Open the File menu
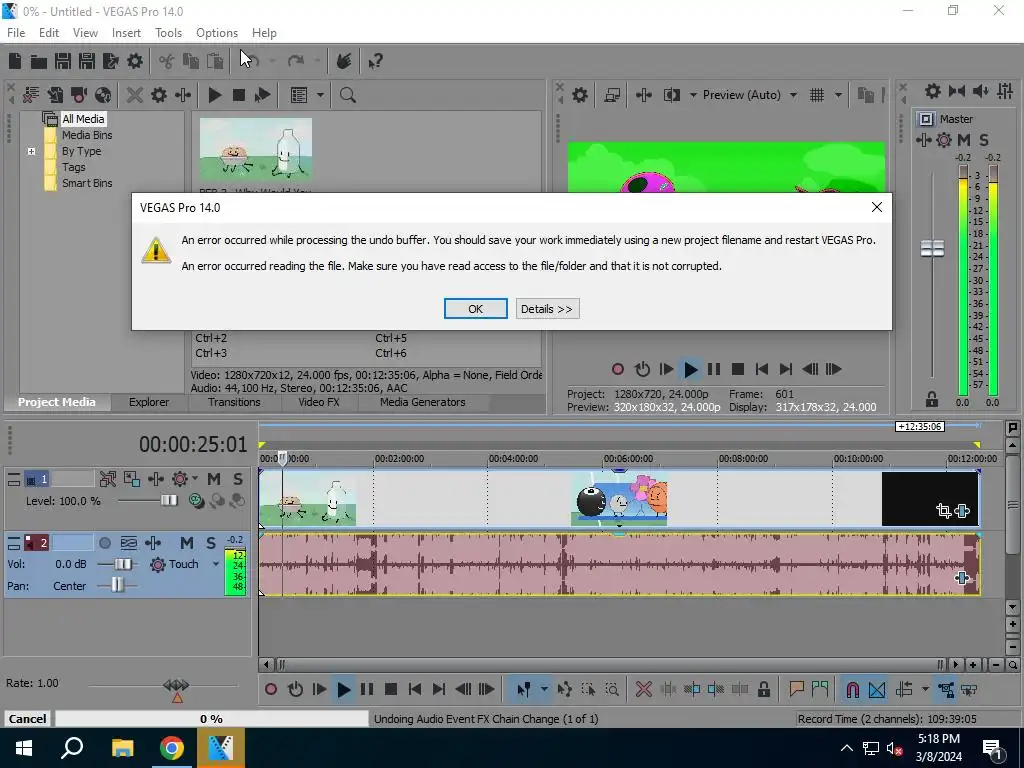This screenshot has height=768, width=1024. tap(16, 33)
